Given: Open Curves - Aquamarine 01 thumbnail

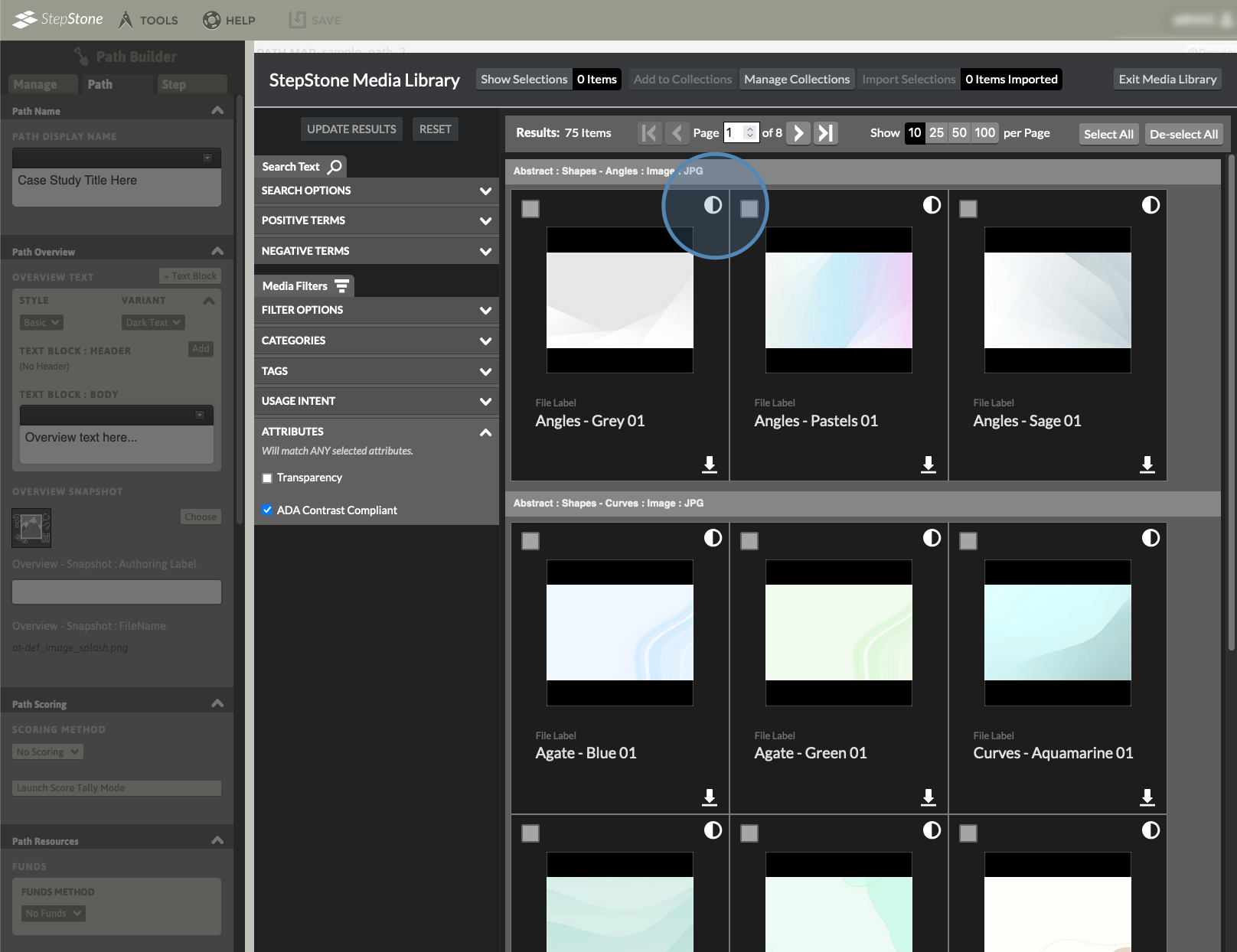Looking at the screenshot, I should pyautogui.click(x=1058, y=632).
